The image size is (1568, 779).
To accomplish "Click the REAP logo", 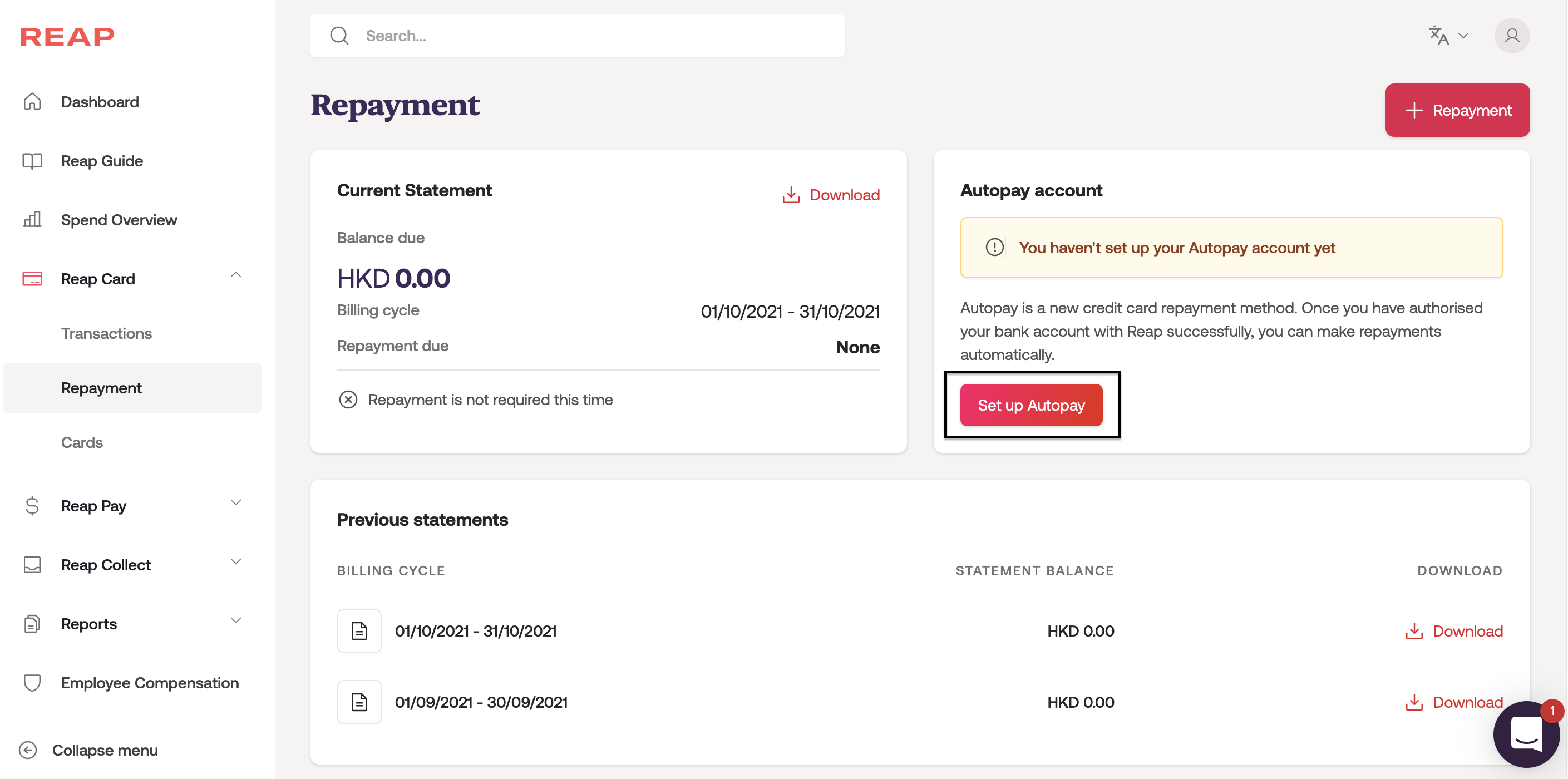I will [x=67, y=37].
